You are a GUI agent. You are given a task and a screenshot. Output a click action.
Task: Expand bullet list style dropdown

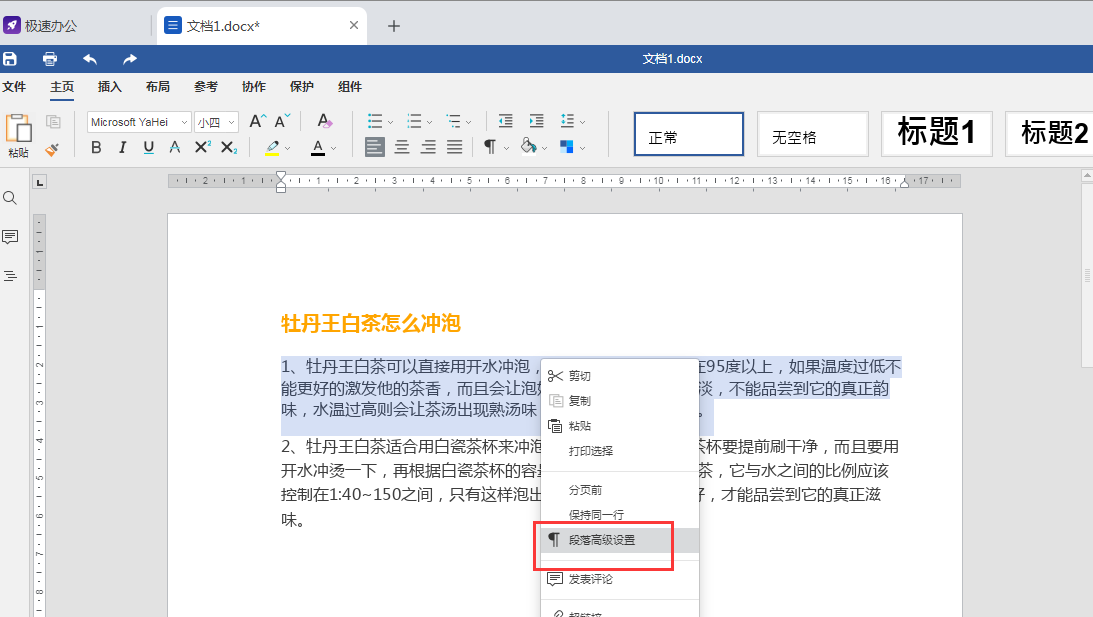(x=390, y=122)
